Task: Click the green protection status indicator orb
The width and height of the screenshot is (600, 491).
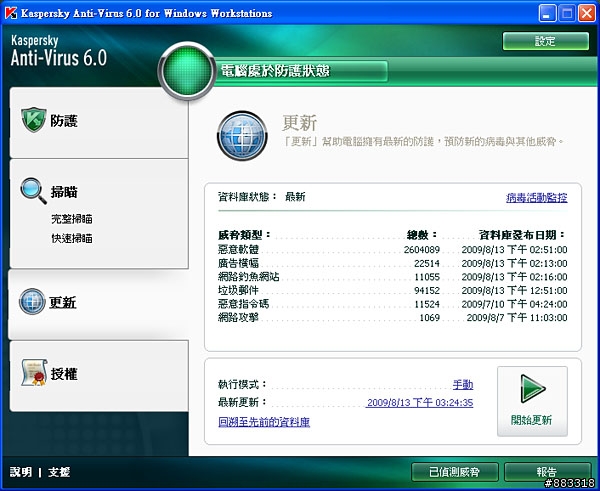Action: 187,71
